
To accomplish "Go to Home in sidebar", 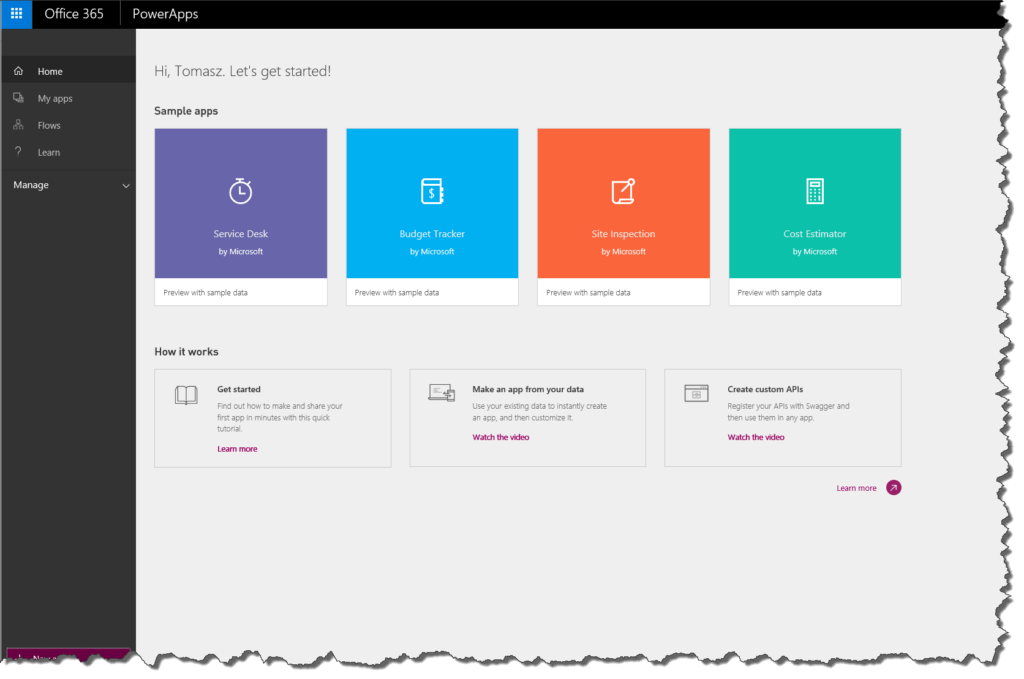I will tap(68, 71).
